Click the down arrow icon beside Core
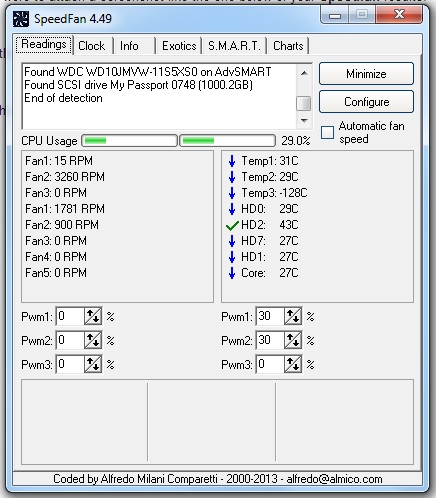The image size is (436, 498). click(x=232, y=273)
